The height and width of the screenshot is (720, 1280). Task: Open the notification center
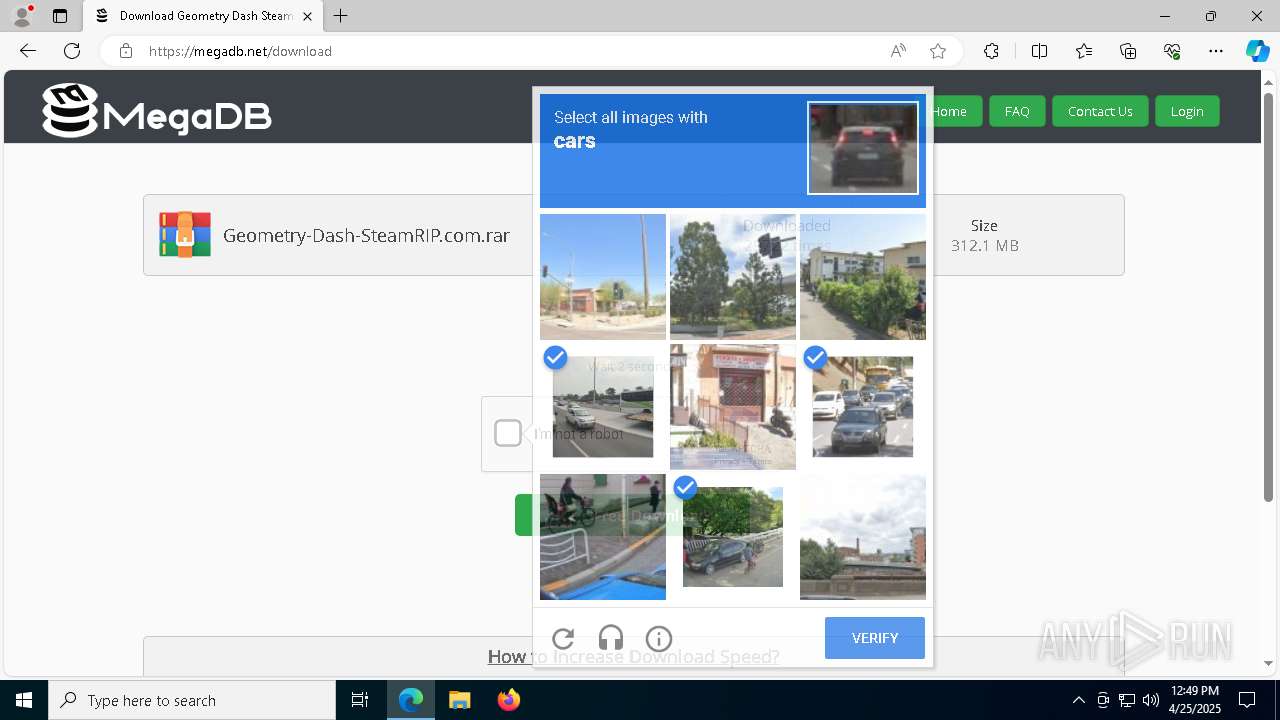1247,700
